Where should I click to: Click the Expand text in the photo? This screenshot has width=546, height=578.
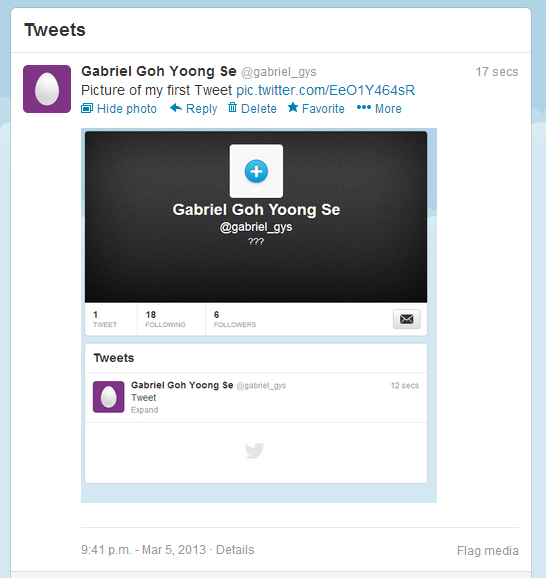tap(145, 410)
